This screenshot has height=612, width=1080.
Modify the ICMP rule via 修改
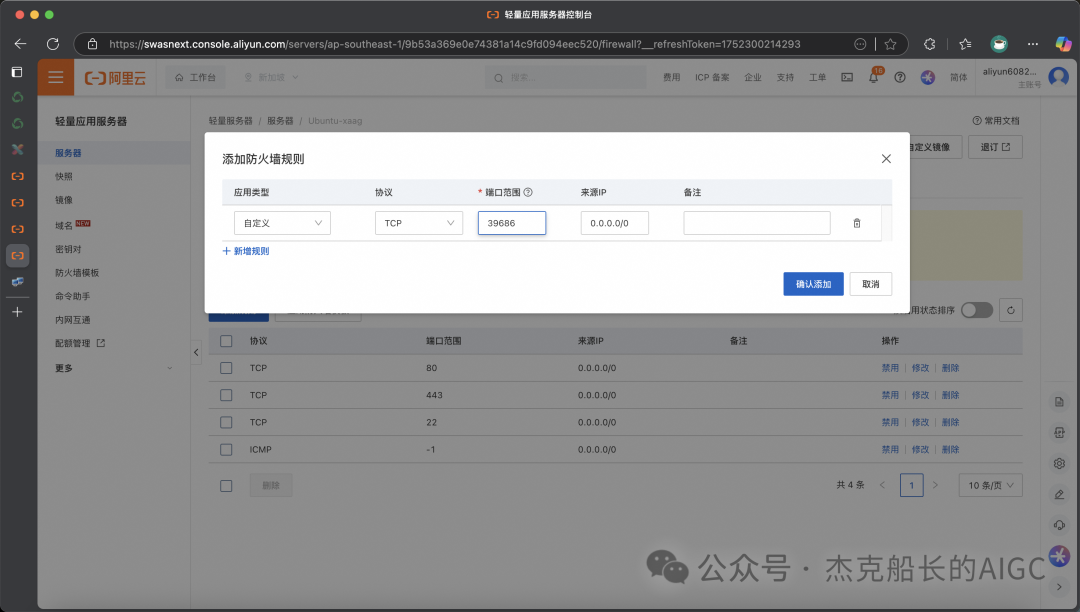coord(920,450)
